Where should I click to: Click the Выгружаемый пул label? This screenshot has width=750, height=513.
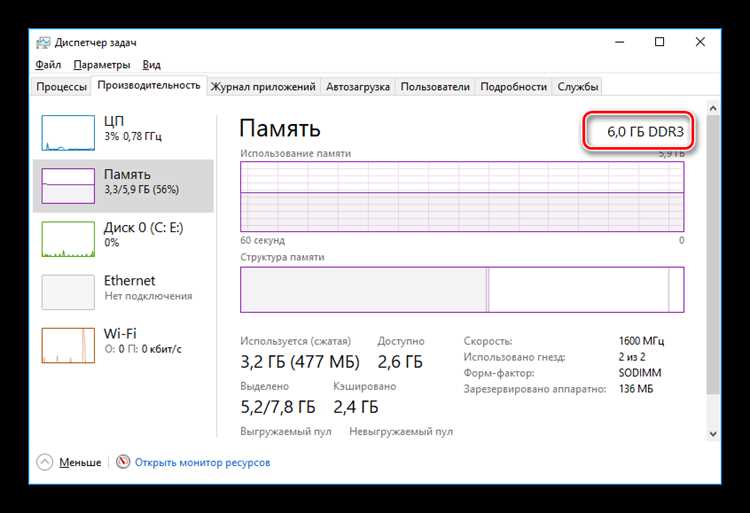[286, 431]
